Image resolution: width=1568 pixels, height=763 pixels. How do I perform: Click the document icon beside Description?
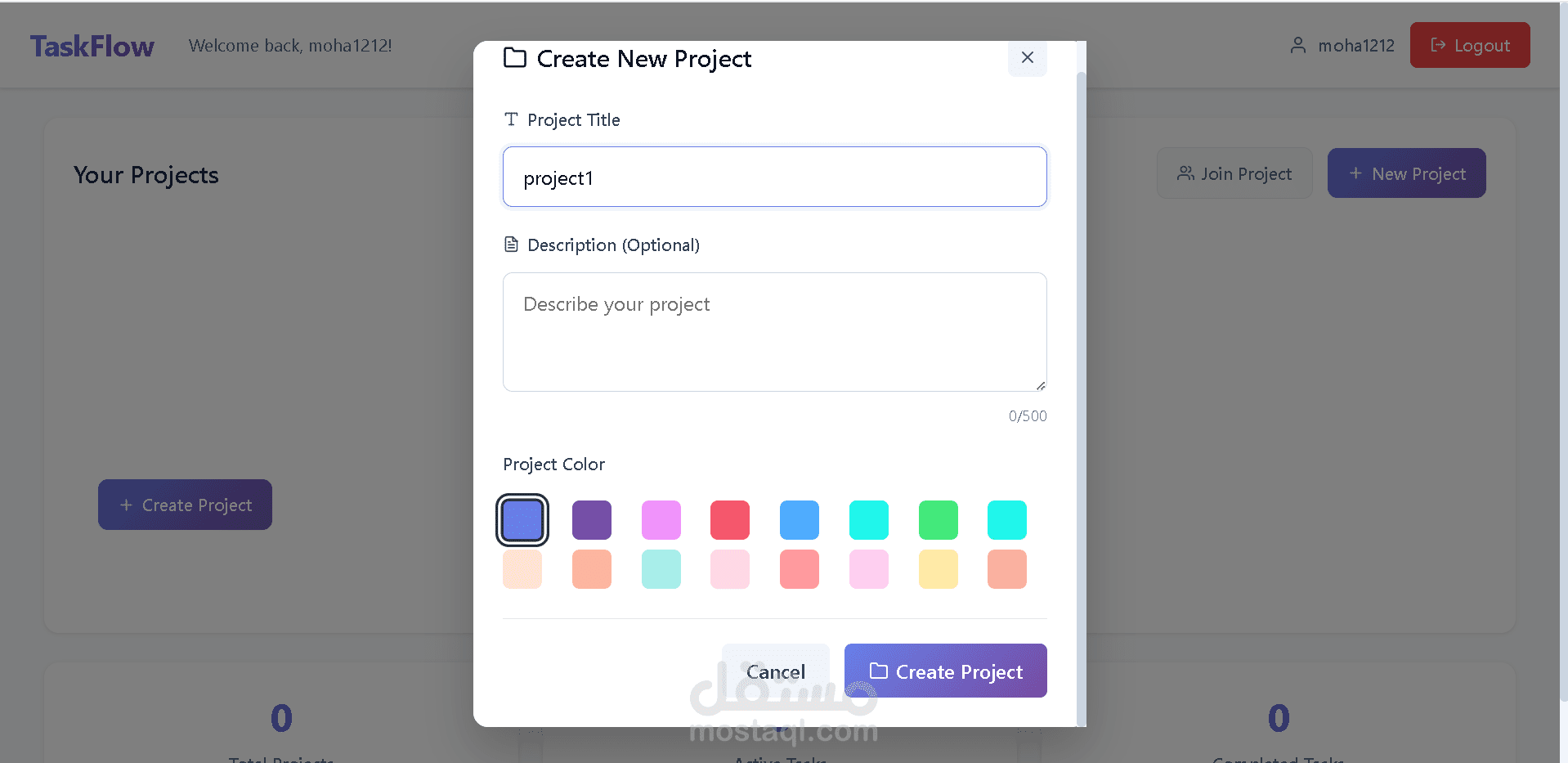click(511, 245)
